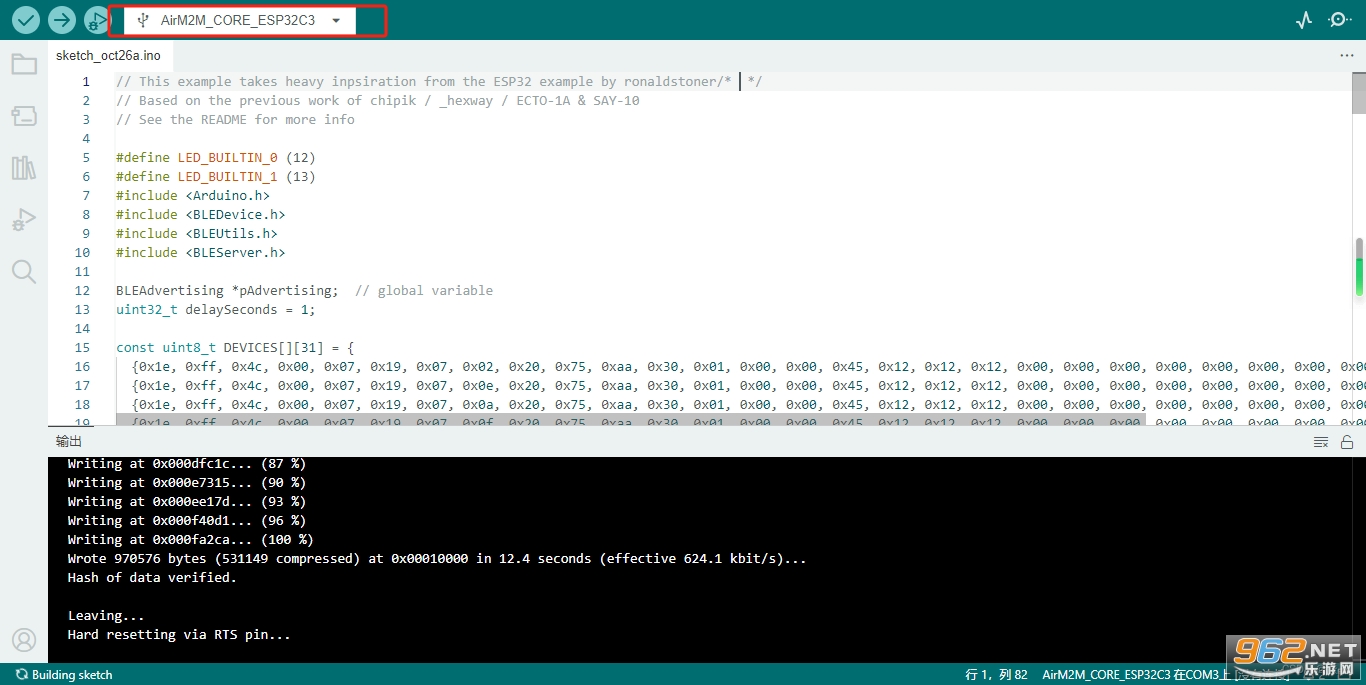Open the Sketchbook folder panel
The height and width of the screenshot is (685, 1366).
pyautogui.click(x=24, y=65)
